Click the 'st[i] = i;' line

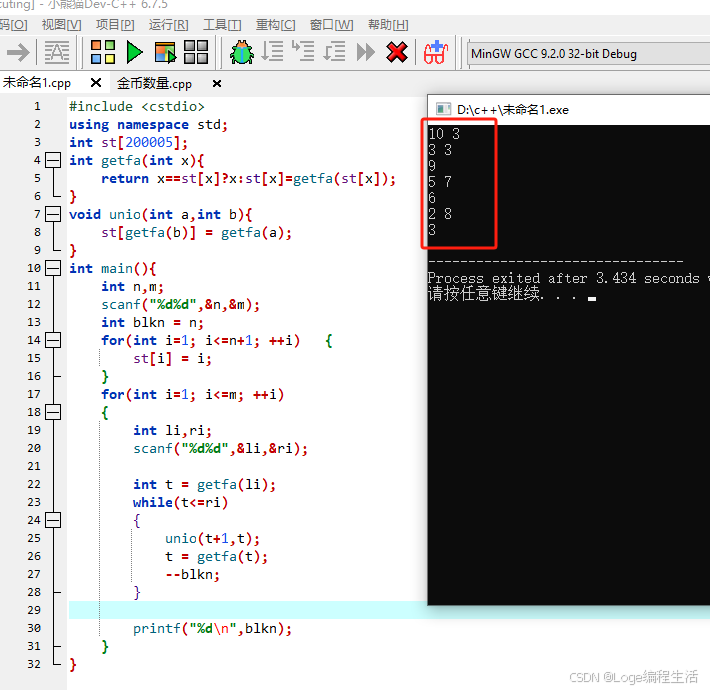(172, 359)
